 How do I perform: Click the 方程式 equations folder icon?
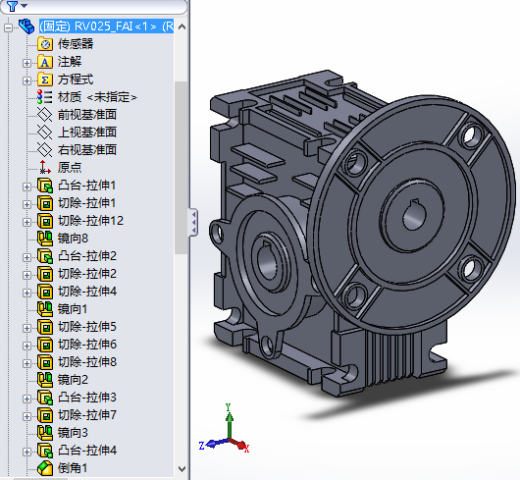tap(45, 79)
